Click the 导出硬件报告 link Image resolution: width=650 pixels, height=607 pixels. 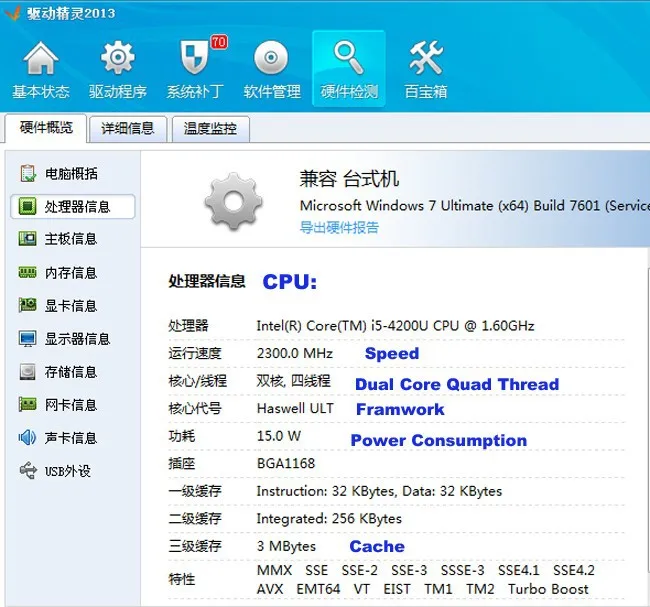339,228
